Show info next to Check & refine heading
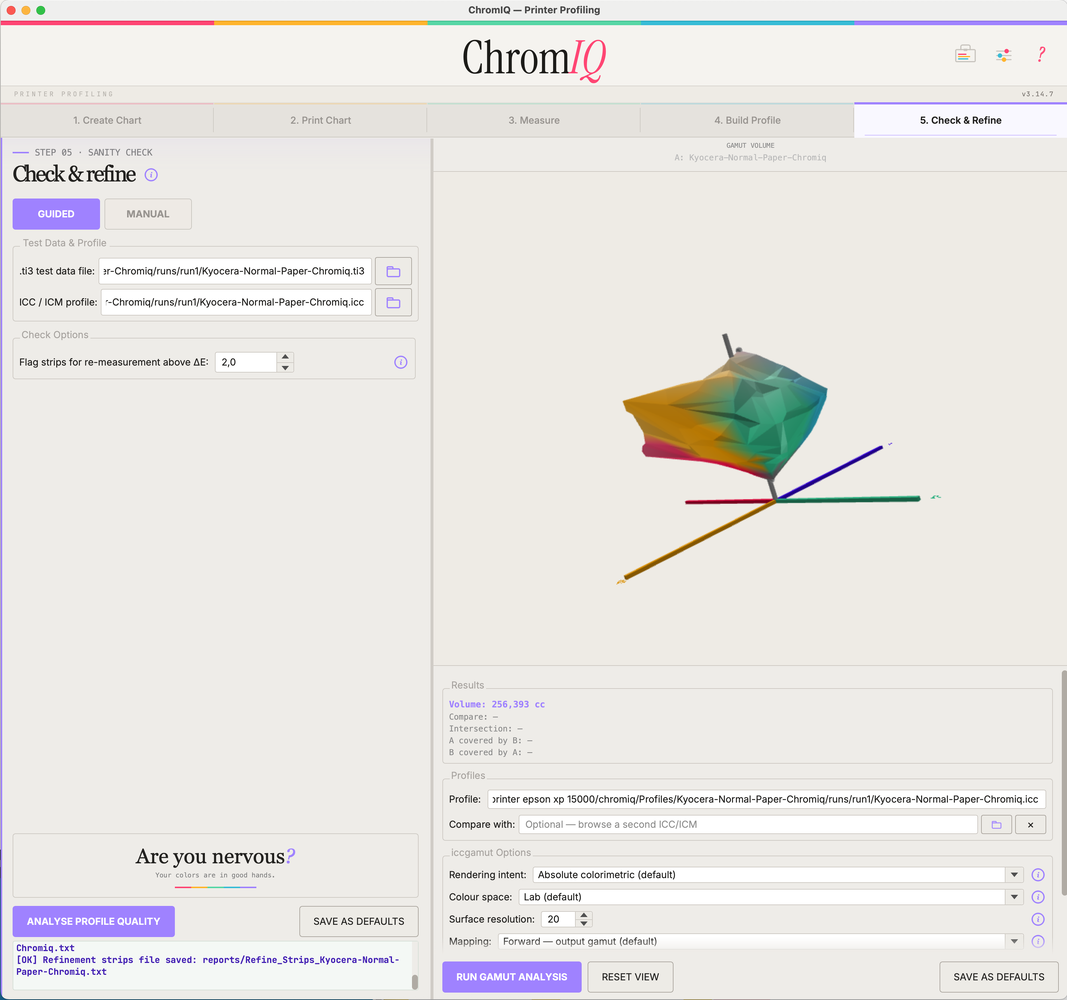This screenshot has height=1000, width=1067. click(151, 175)
